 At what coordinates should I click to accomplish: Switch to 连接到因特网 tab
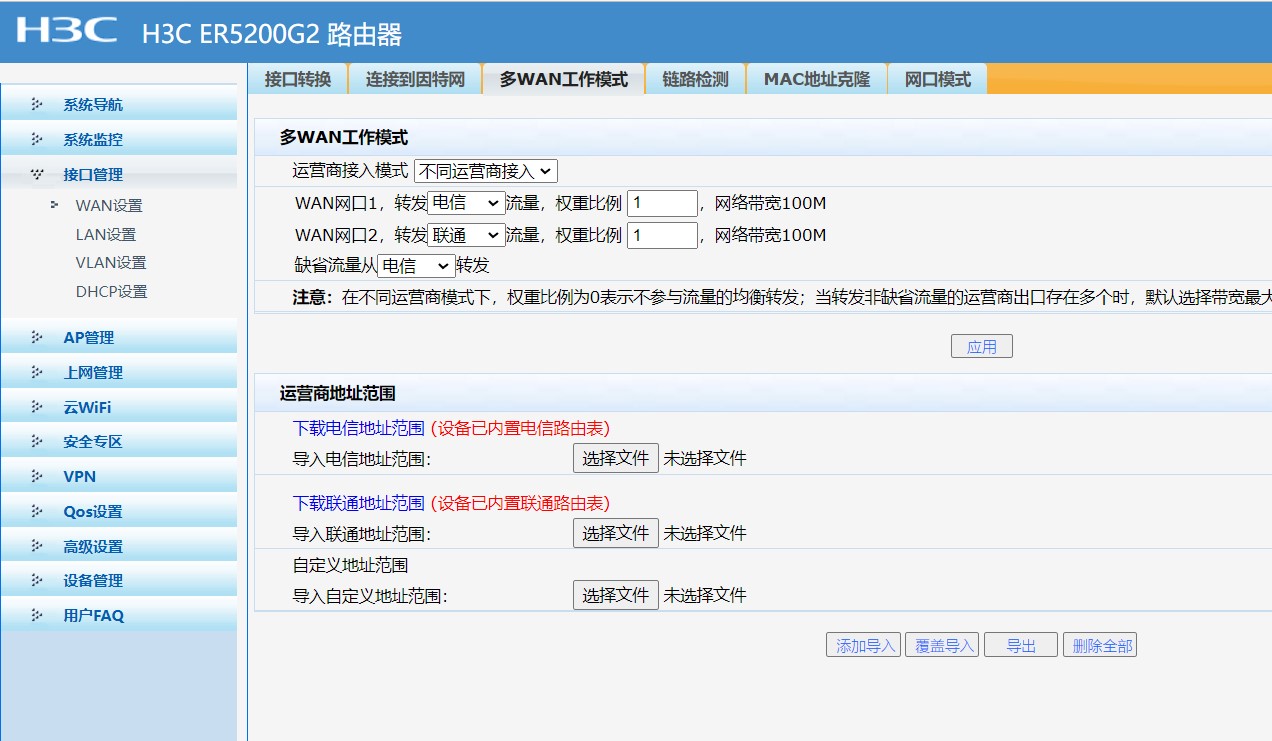pos(415,79)
